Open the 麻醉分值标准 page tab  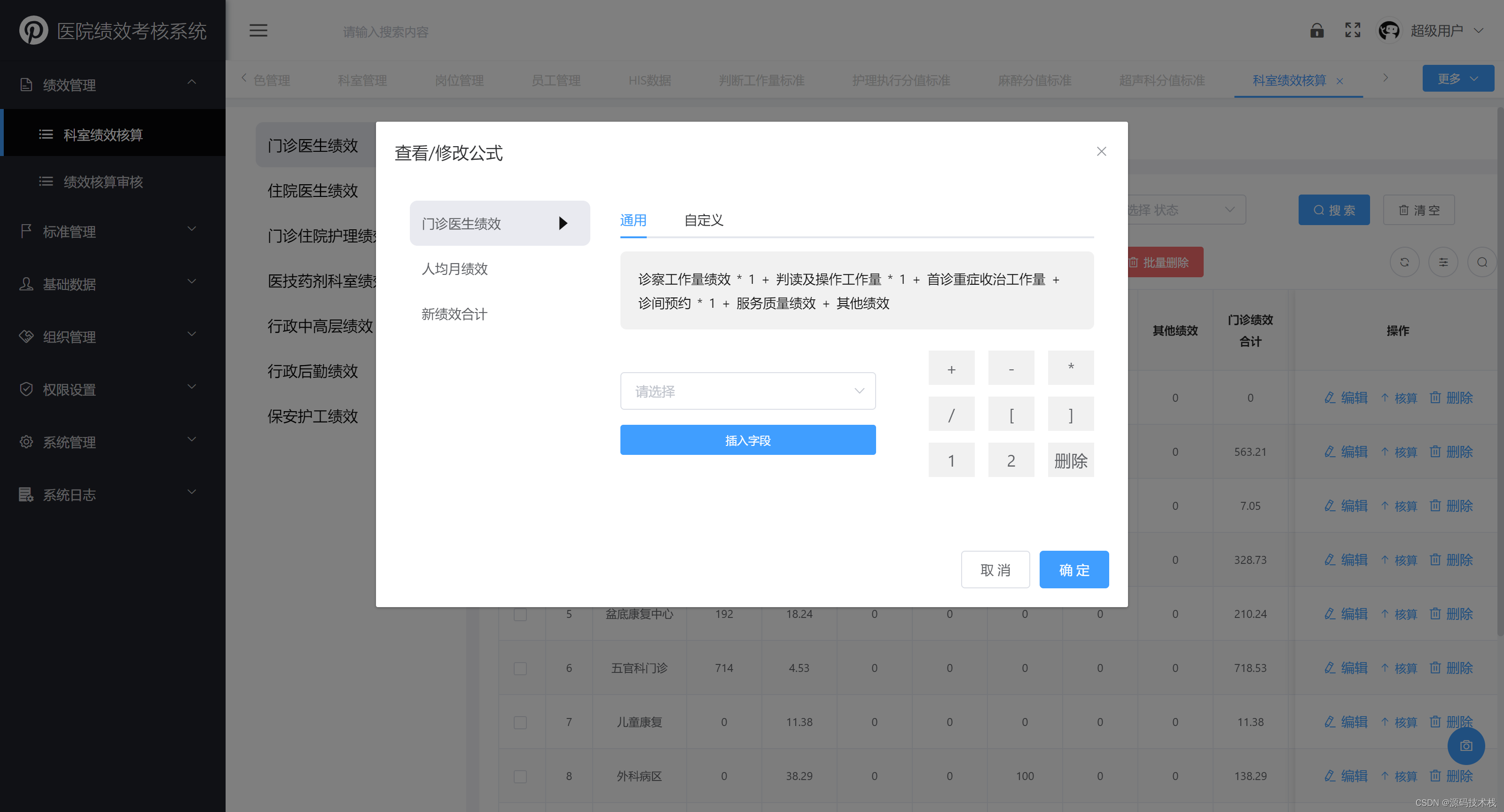[1034, 80]
